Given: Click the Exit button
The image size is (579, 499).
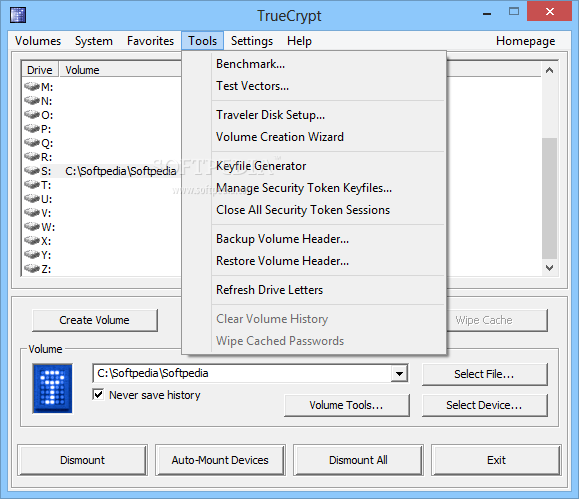Looking at the screenshot, I should 496,460.
